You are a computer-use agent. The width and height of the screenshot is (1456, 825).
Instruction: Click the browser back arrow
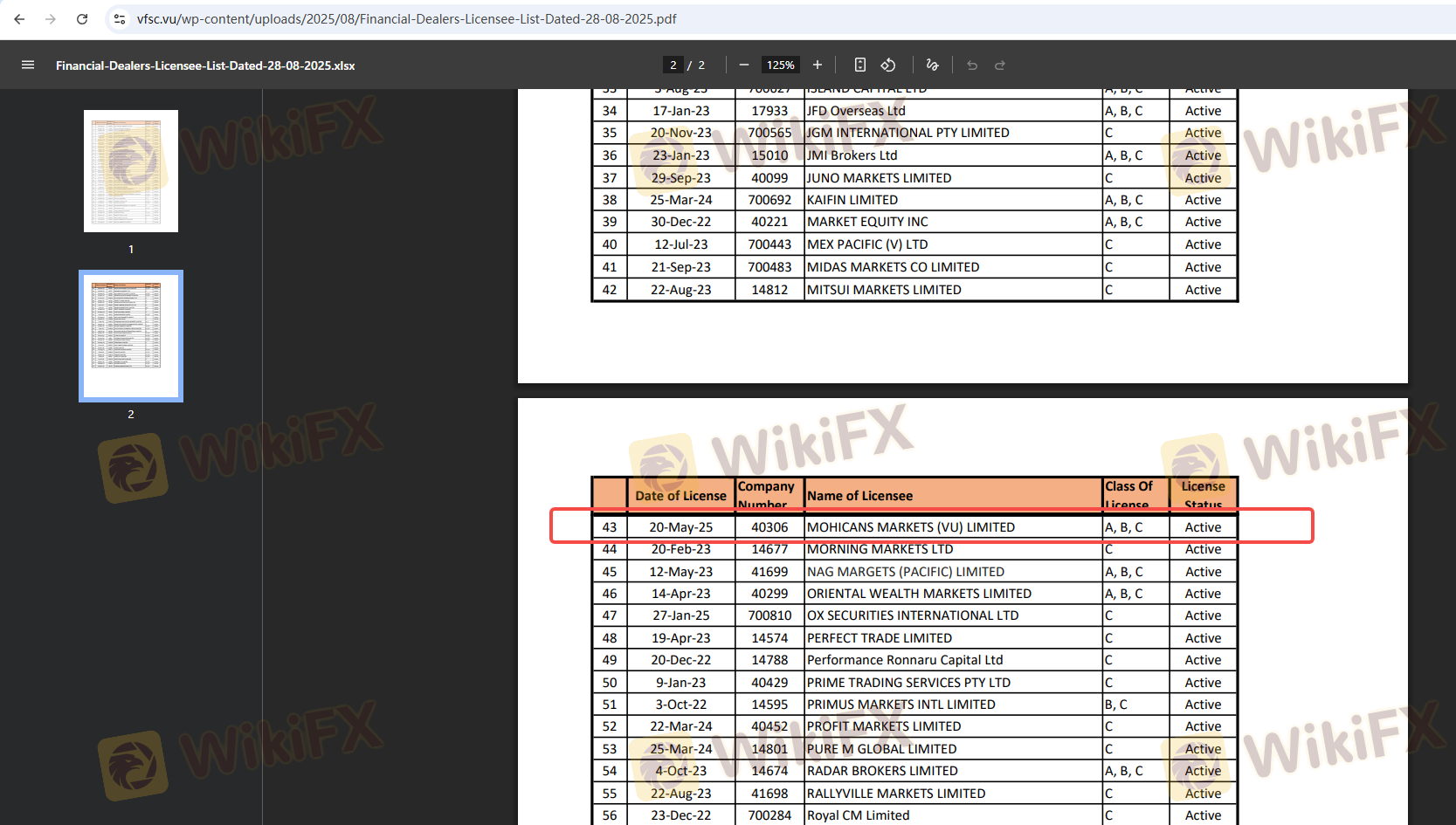click(x=19, y=19)
